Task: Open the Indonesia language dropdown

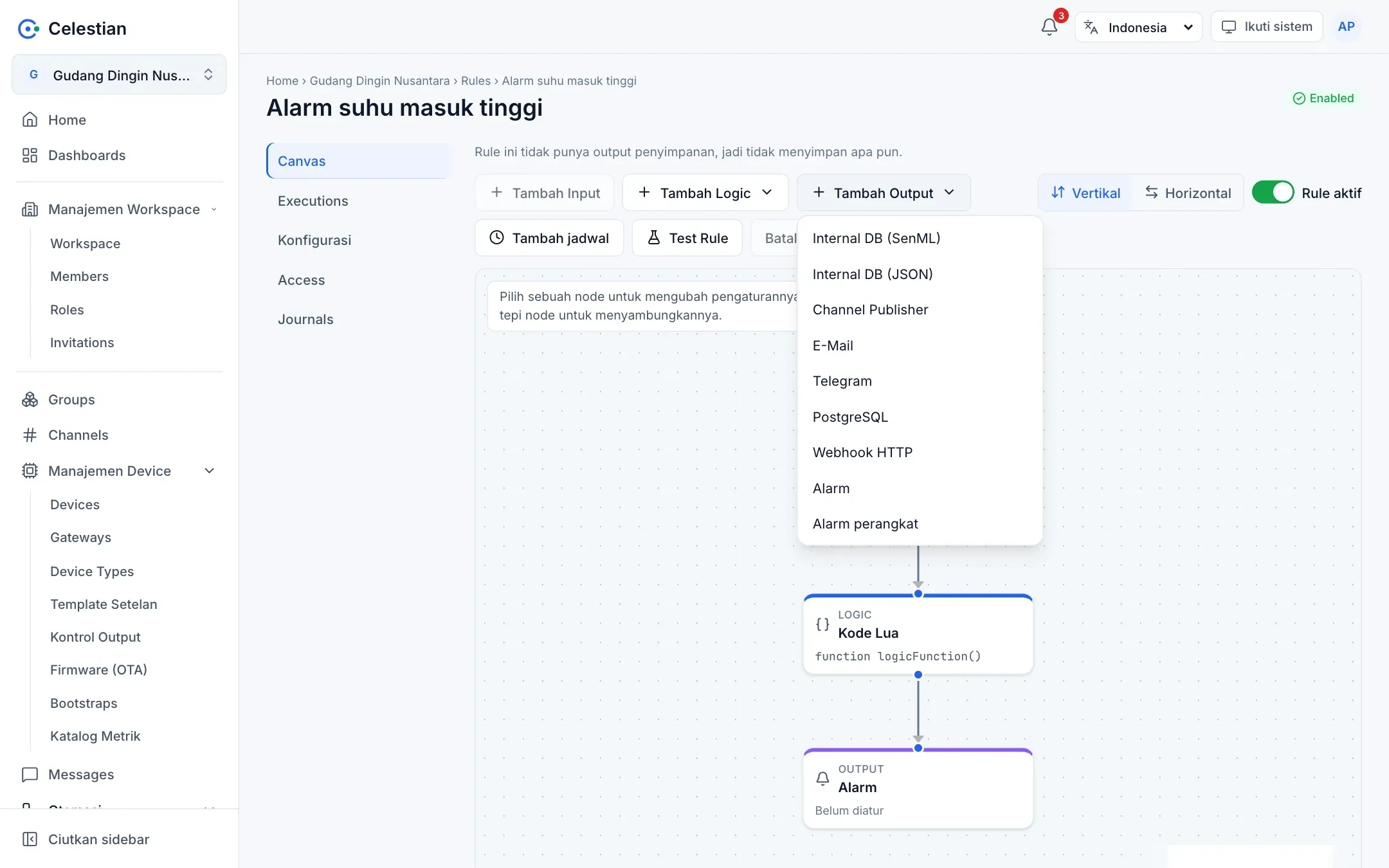Action: 1138,27
